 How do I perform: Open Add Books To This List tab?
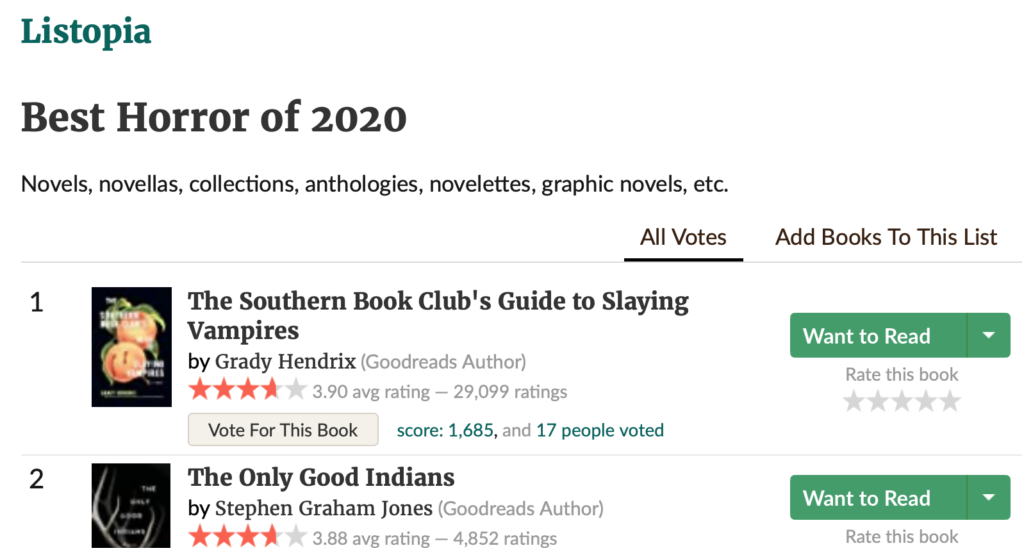coord(886,237)
